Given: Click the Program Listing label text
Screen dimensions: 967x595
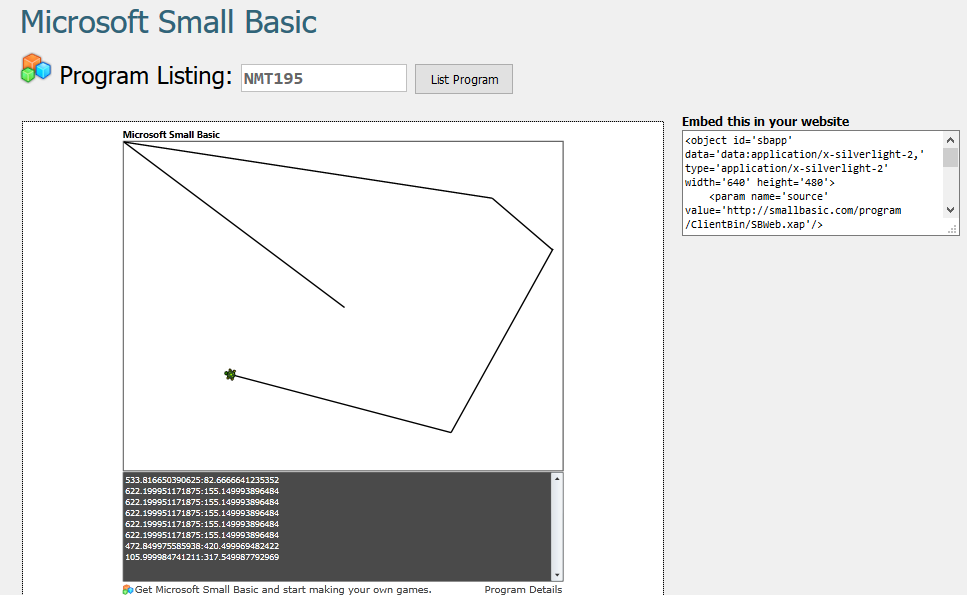Looking at the screenshot, I should (145, 76).
